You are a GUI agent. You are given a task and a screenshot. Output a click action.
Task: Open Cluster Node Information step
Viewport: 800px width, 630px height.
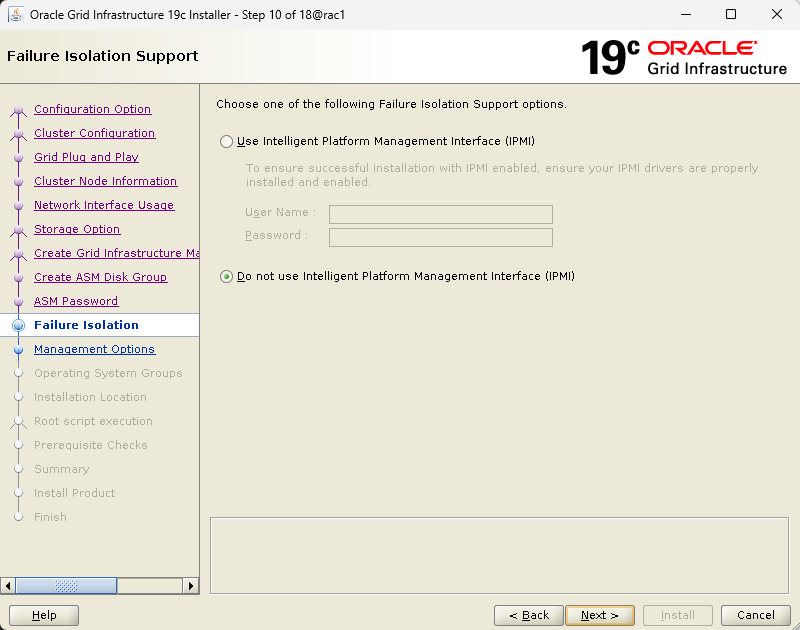[x=105, y=181]
